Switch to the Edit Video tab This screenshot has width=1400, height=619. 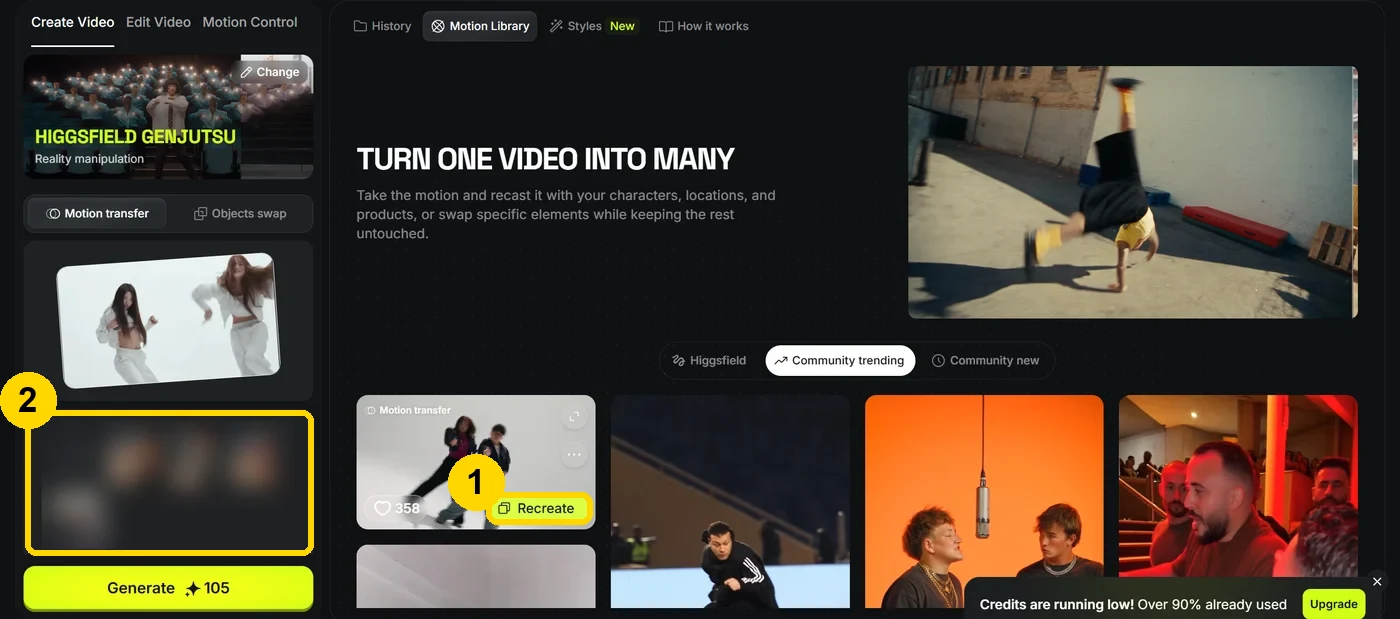[158, 22]
